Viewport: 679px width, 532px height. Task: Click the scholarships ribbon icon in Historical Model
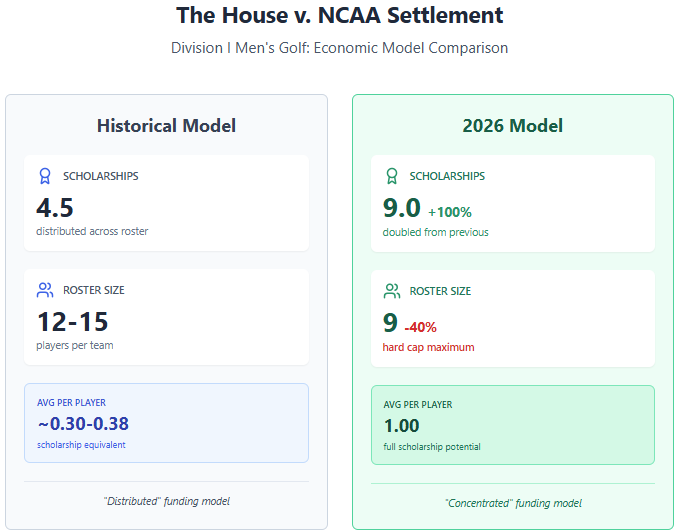tap(45, 176)
